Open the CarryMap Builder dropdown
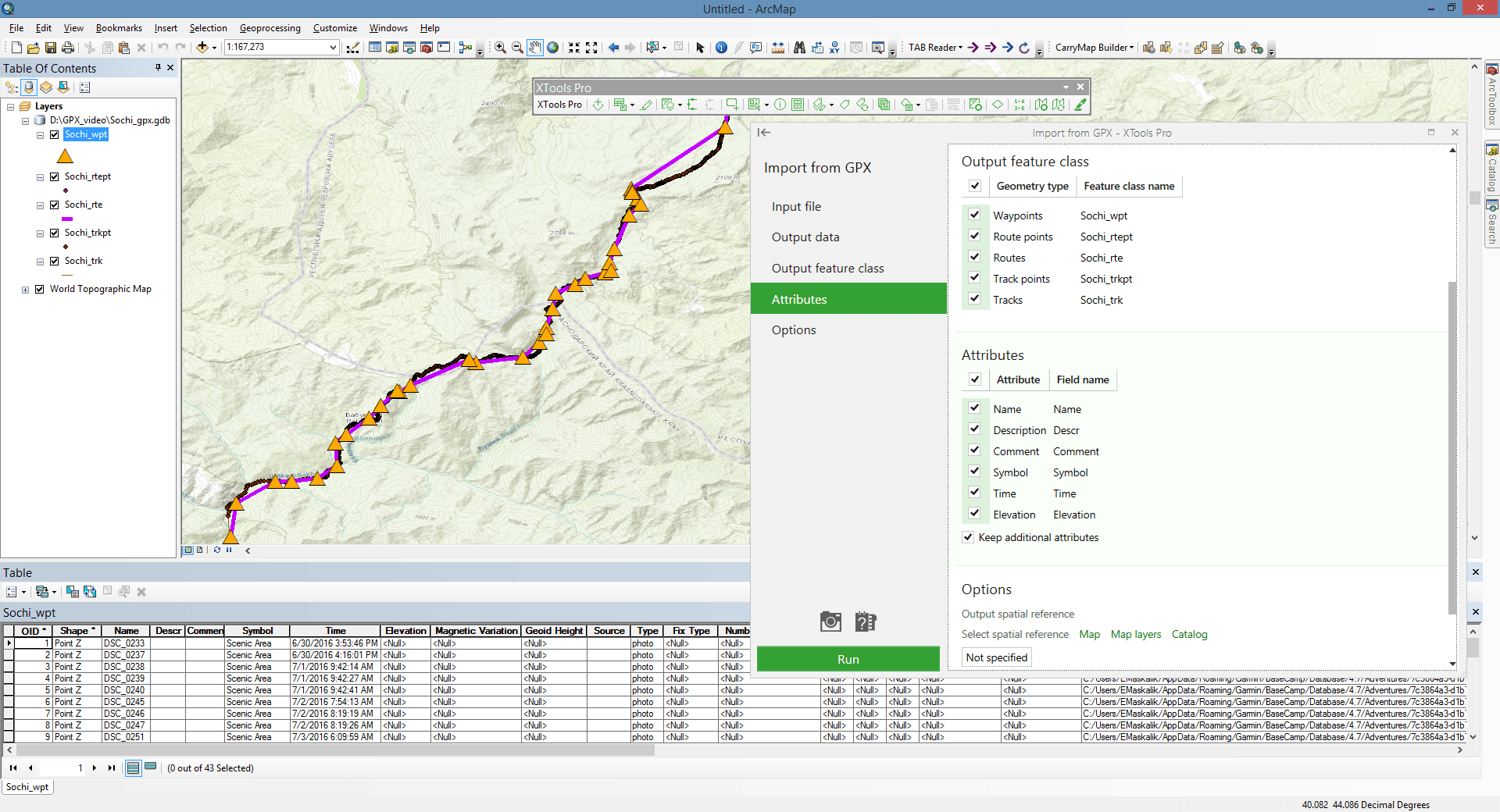 (x=1094, y=48)
